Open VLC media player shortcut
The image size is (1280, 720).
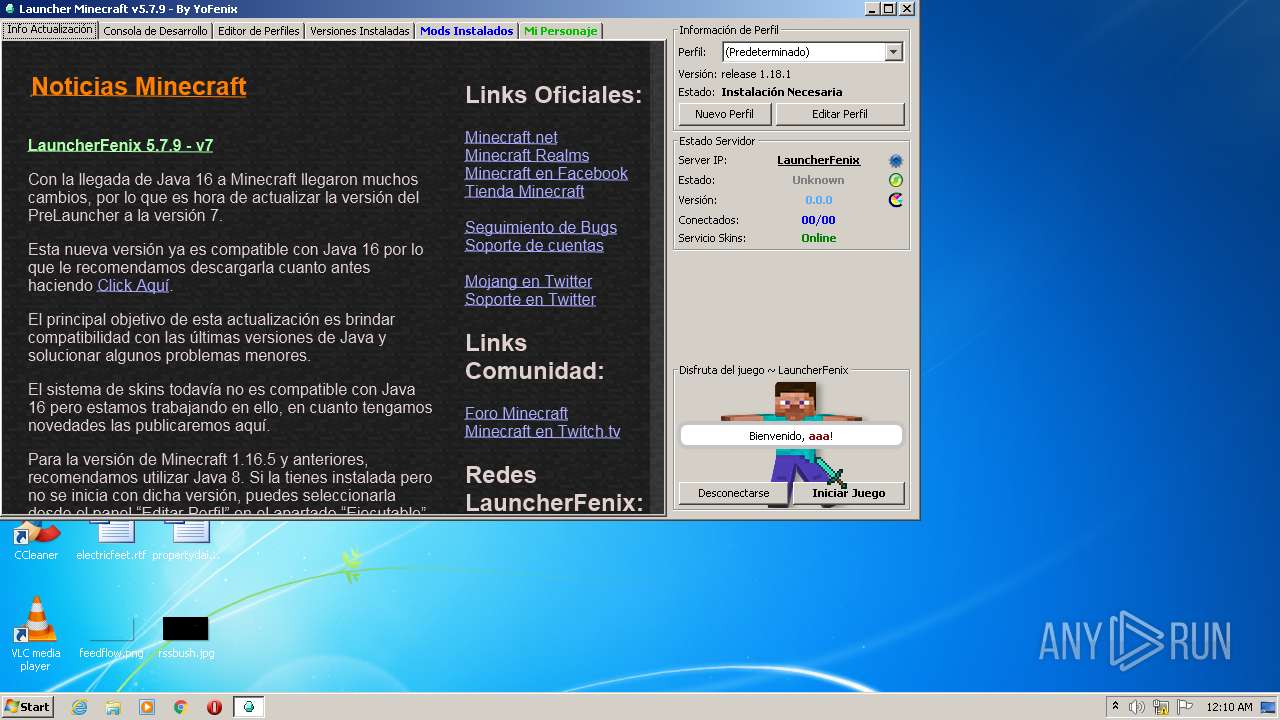click(36, 634)
